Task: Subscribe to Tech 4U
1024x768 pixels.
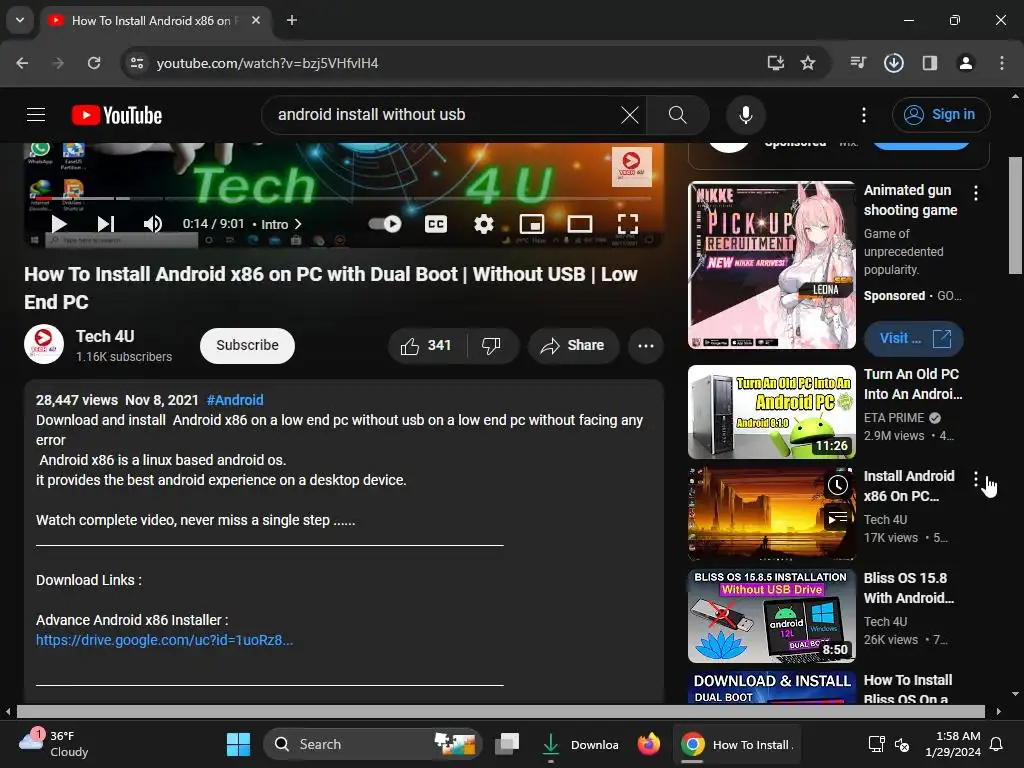Action: (248, 345)
